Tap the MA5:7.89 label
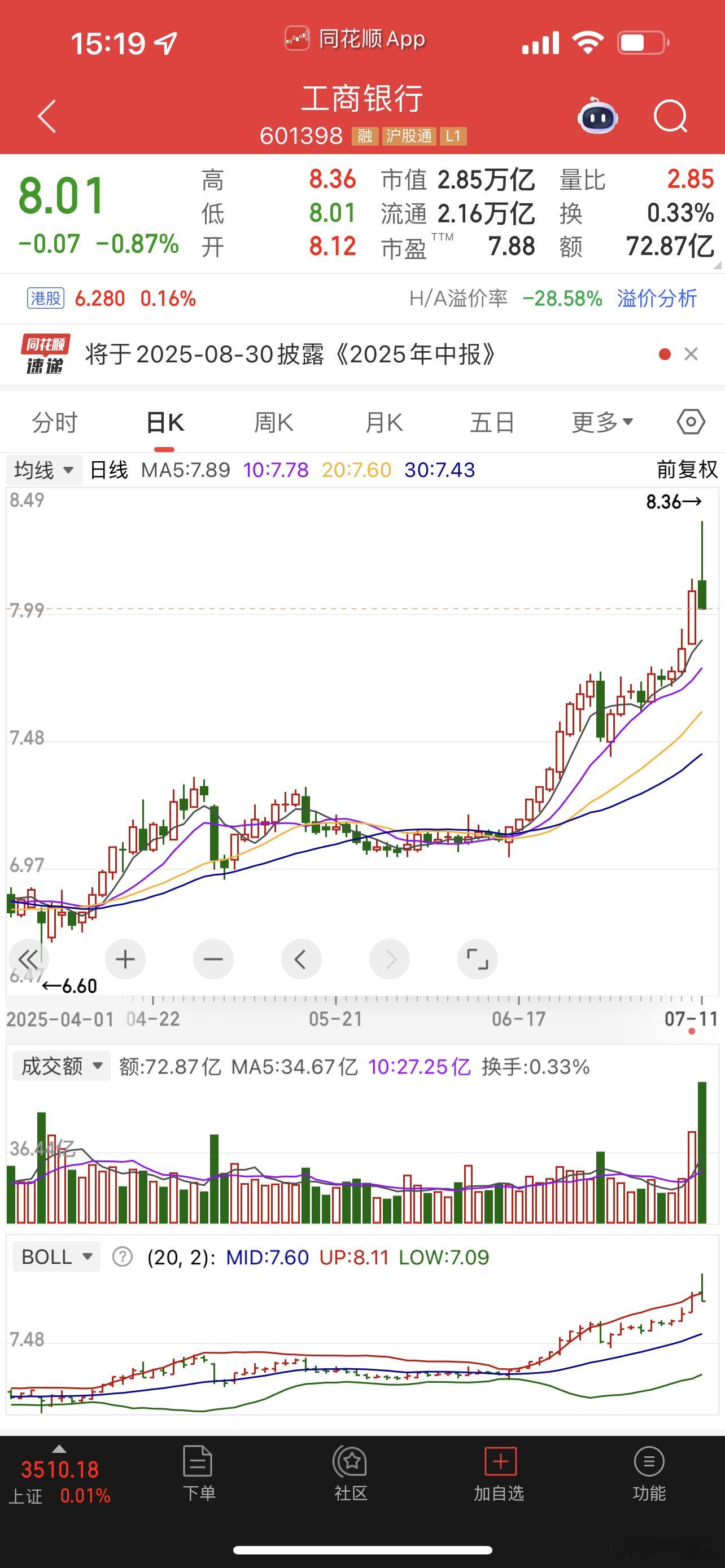 pyautogui.click(x=186, y=470)
